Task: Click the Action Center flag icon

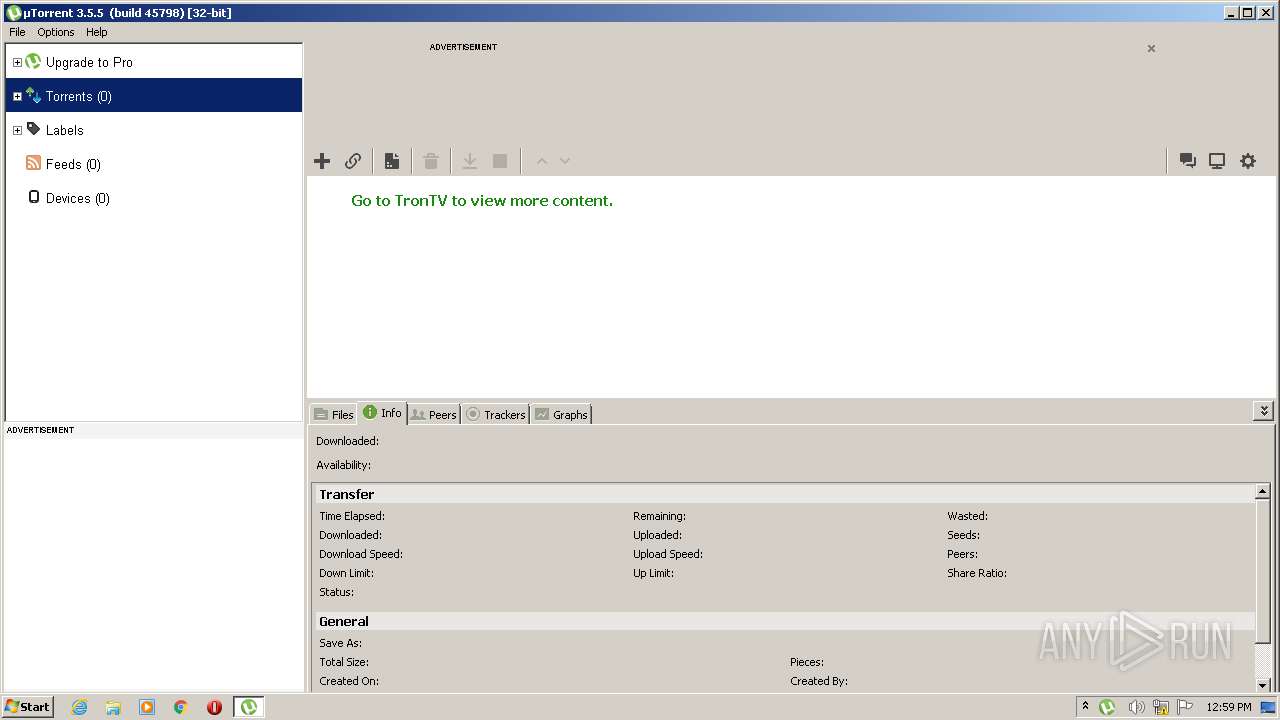Action: (x=1186, y=707)
